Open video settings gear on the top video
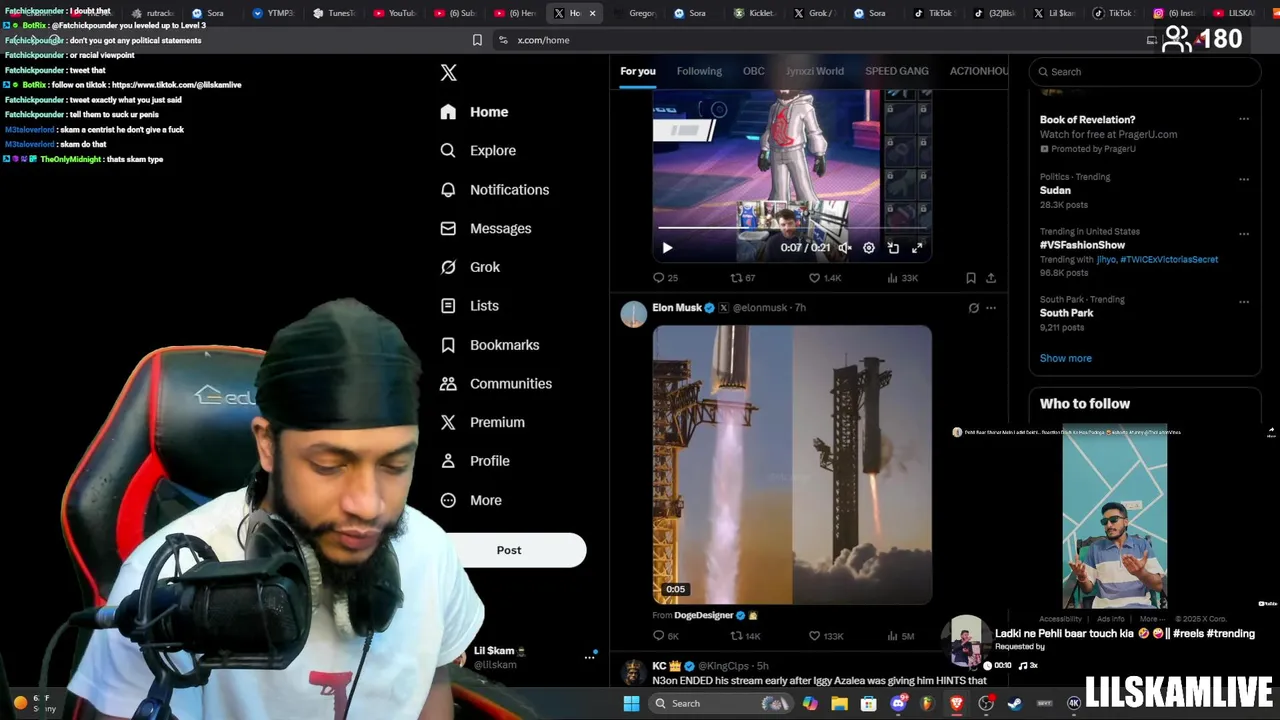 (869, 248)
